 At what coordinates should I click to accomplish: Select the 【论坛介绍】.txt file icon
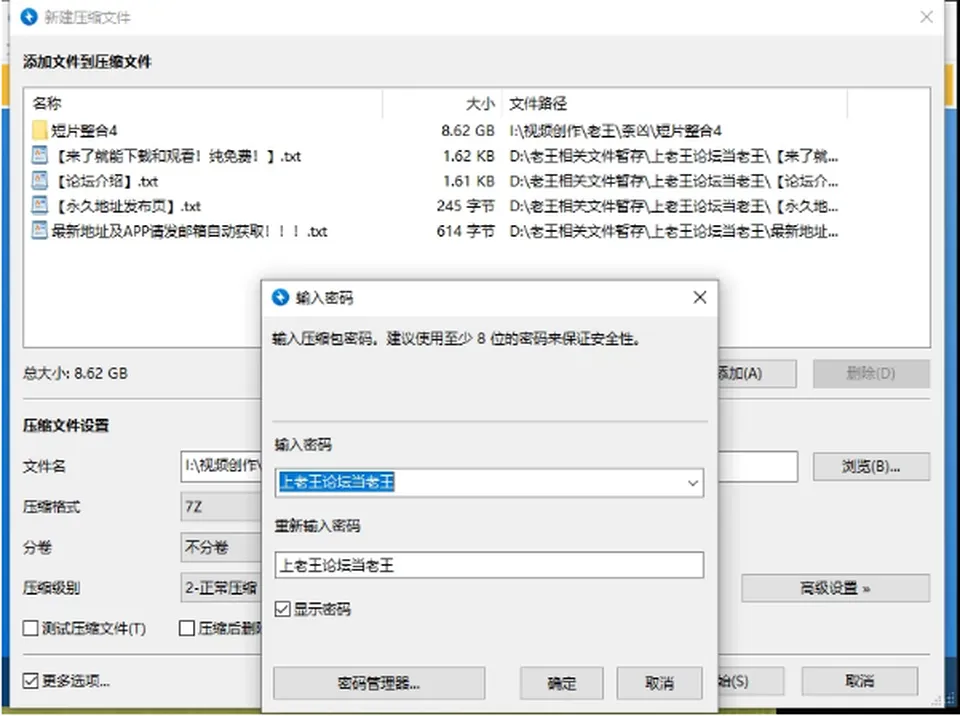40,180
